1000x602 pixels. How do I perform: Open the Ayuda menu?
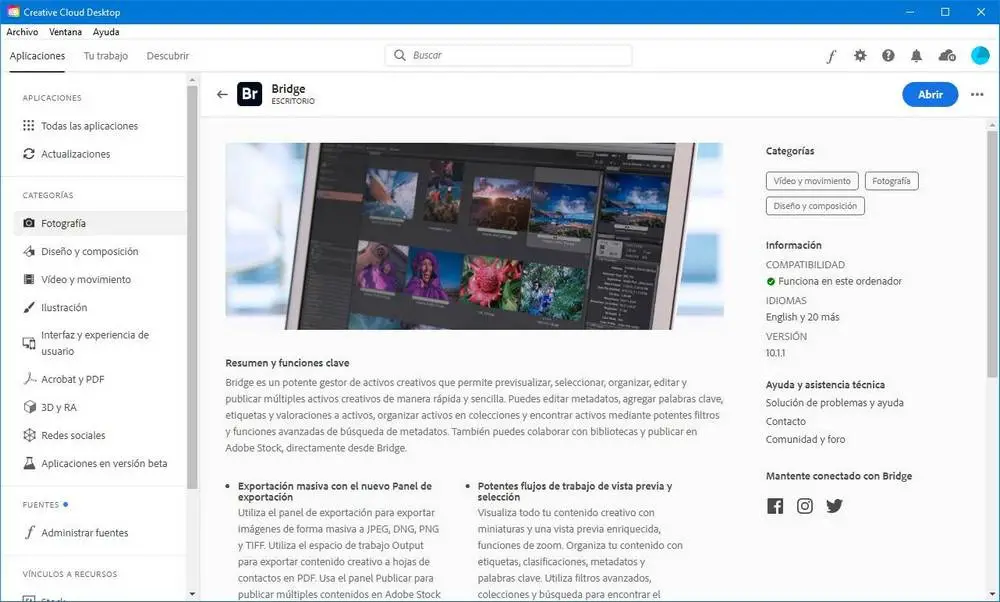coord(106,32)
